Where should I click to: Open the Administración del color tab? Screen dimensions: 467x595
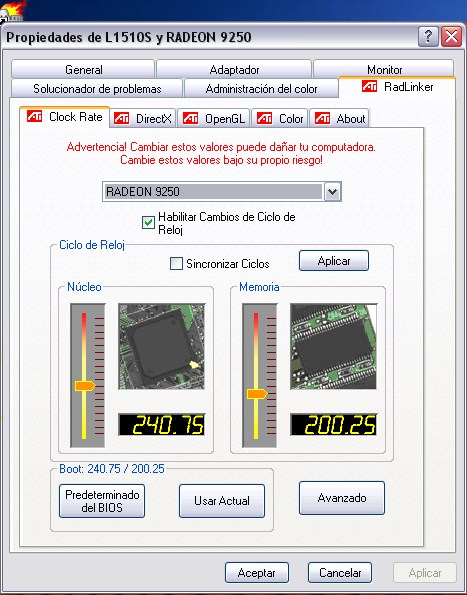pos(261,89)
